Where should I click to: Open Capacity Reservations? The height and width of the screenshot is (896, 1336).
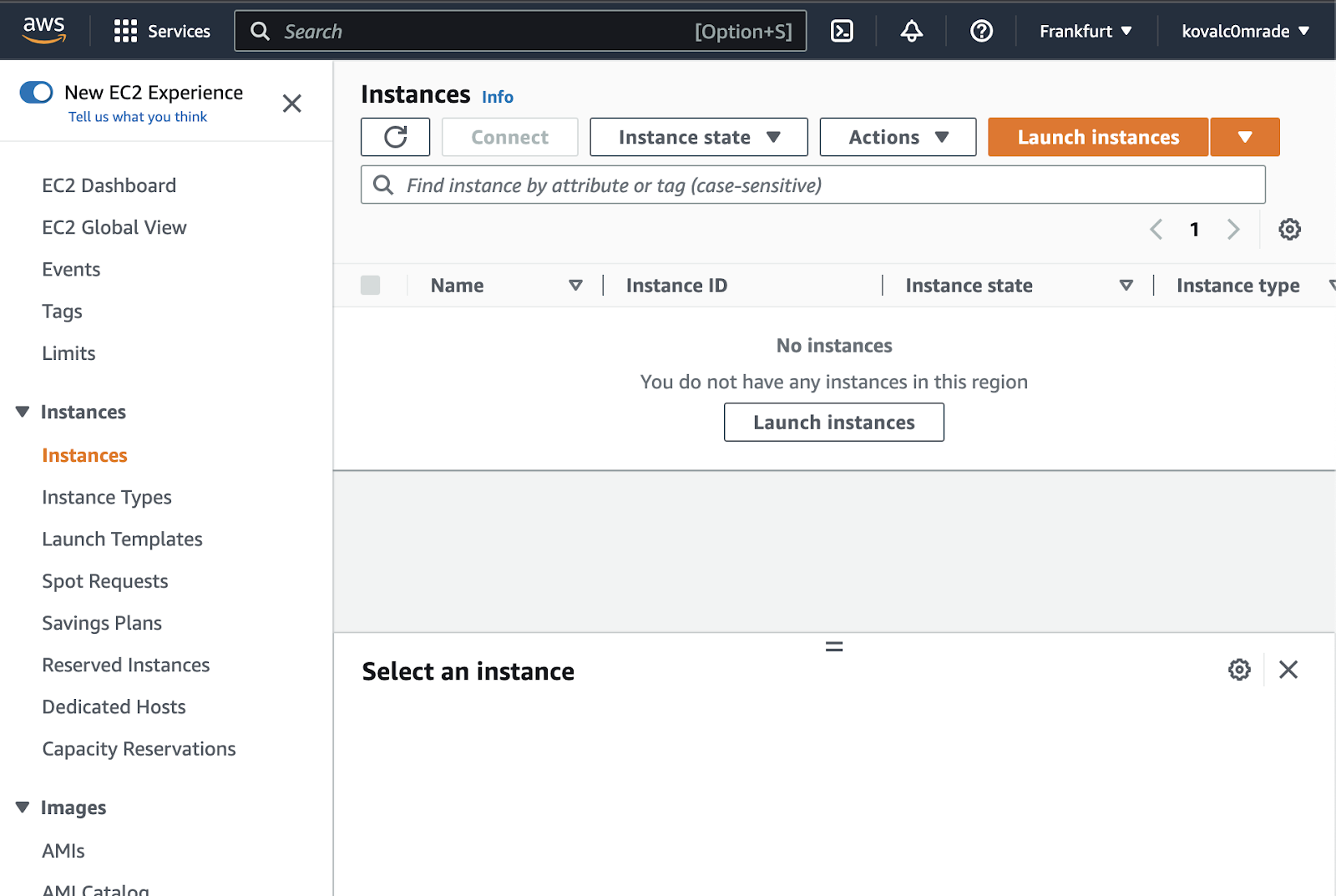[139, 749]
